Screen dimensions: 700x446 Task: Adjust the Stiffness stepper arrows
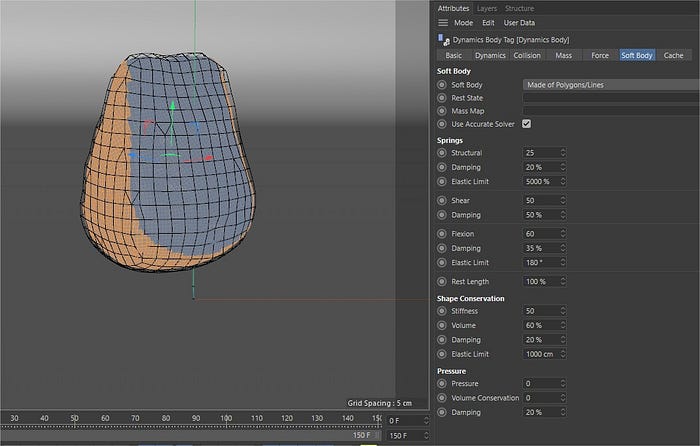(563, 311)
